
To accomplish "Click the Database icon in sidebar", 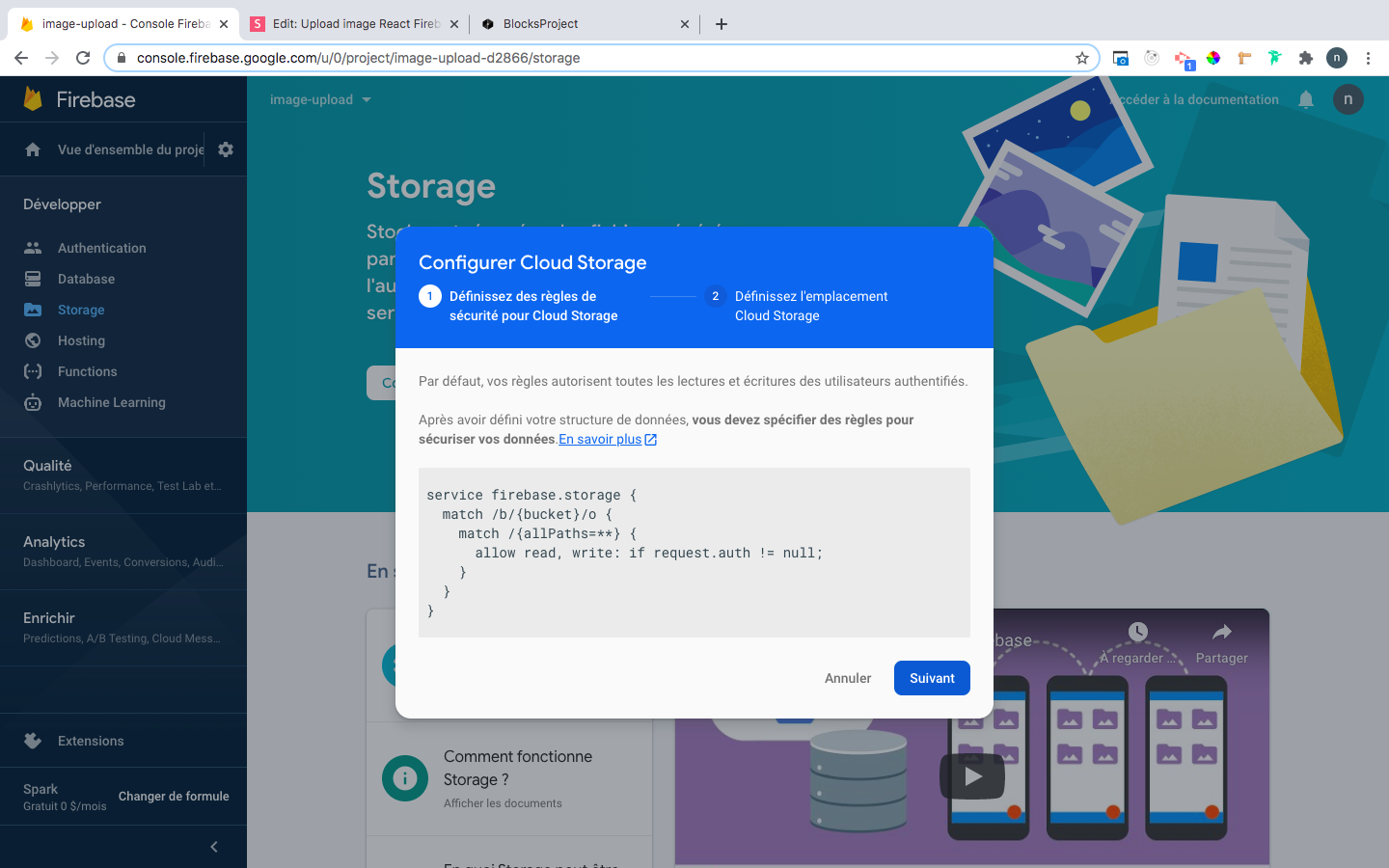I will (x=33, y=279).
